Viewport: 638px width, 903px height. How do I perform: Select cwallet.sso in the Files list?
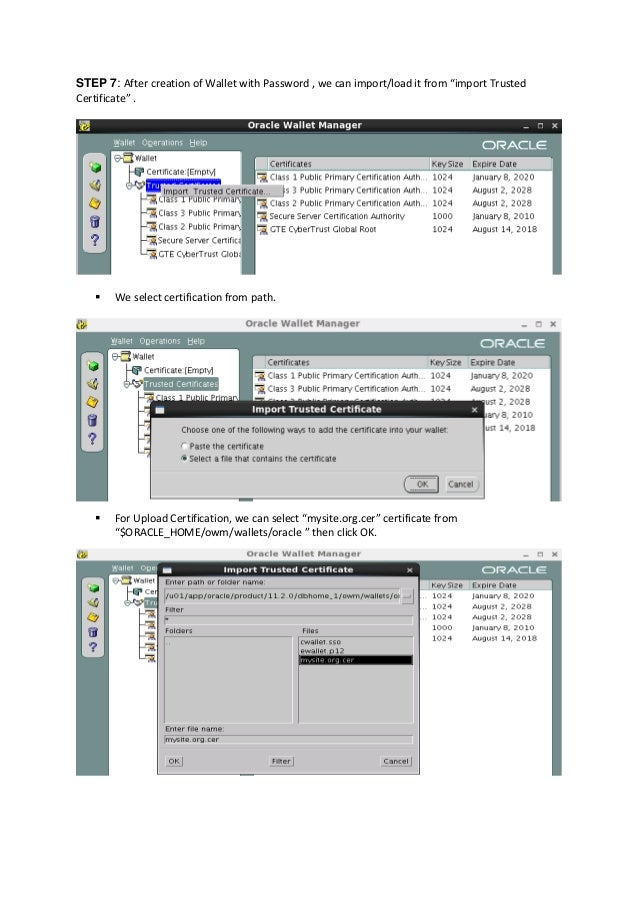point(321,642)
